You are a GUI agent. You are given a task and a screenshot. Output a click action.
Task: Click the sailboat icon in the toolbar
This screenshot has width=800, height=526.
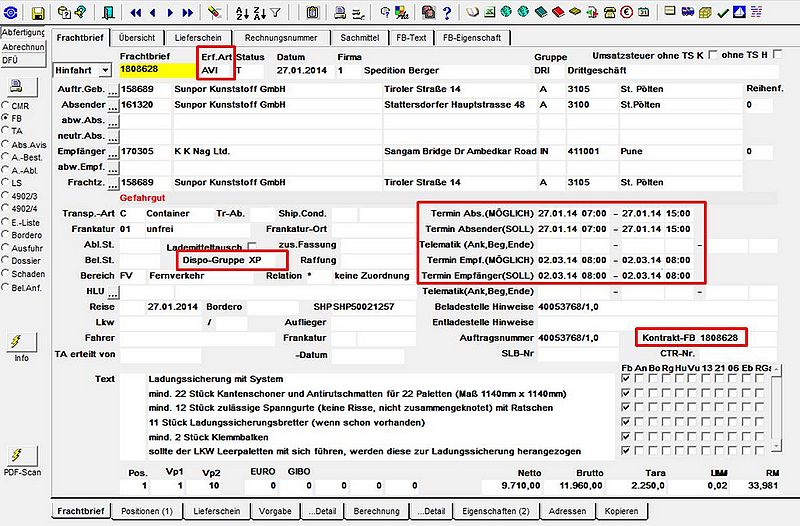739,12
